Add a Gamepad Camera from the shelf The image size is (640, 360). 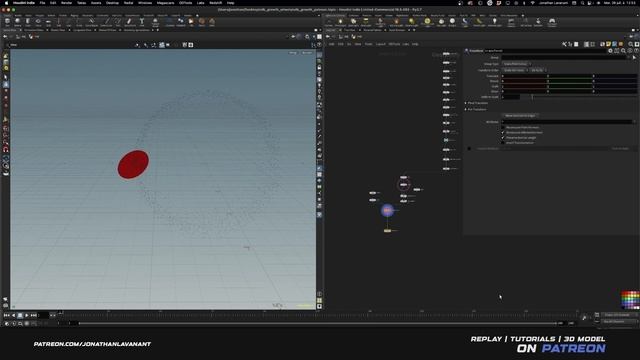point(552,22)
